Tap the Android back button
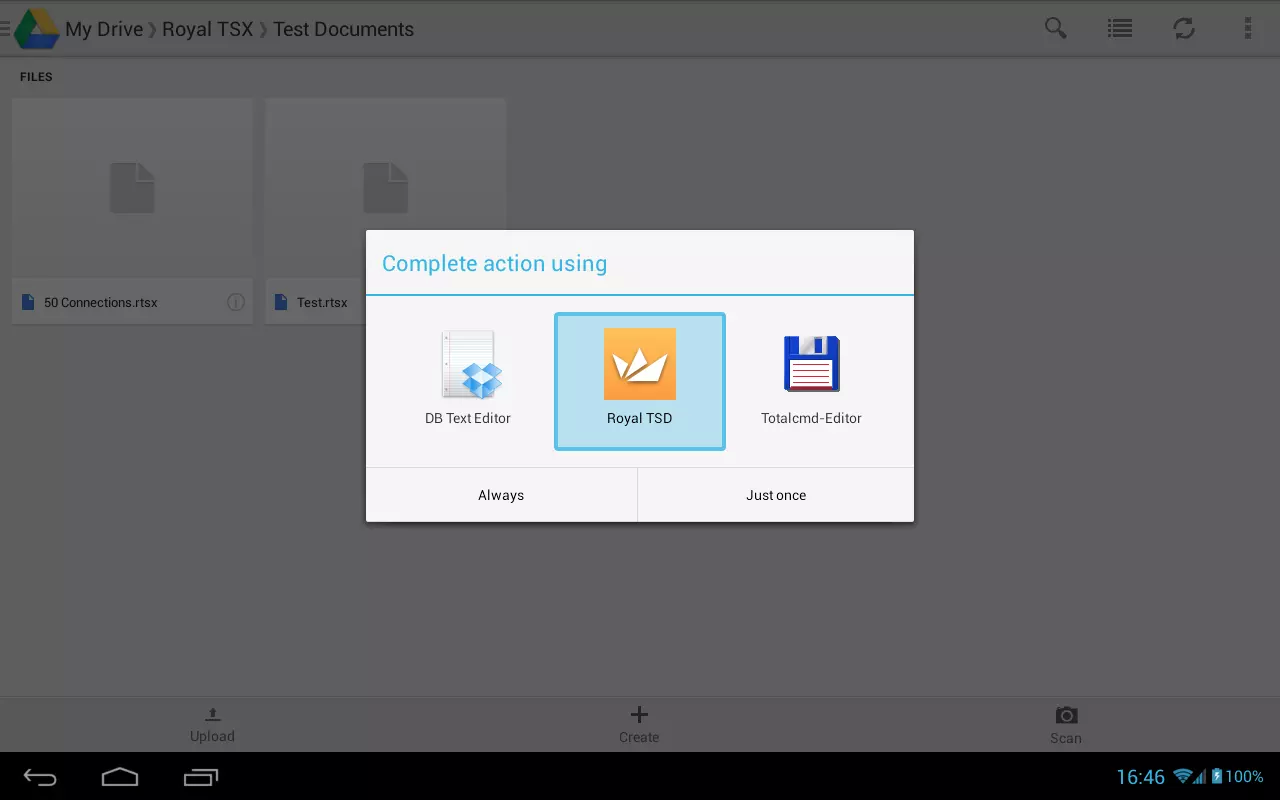This screenshot has width=1280, height=800. pos(41,777)
